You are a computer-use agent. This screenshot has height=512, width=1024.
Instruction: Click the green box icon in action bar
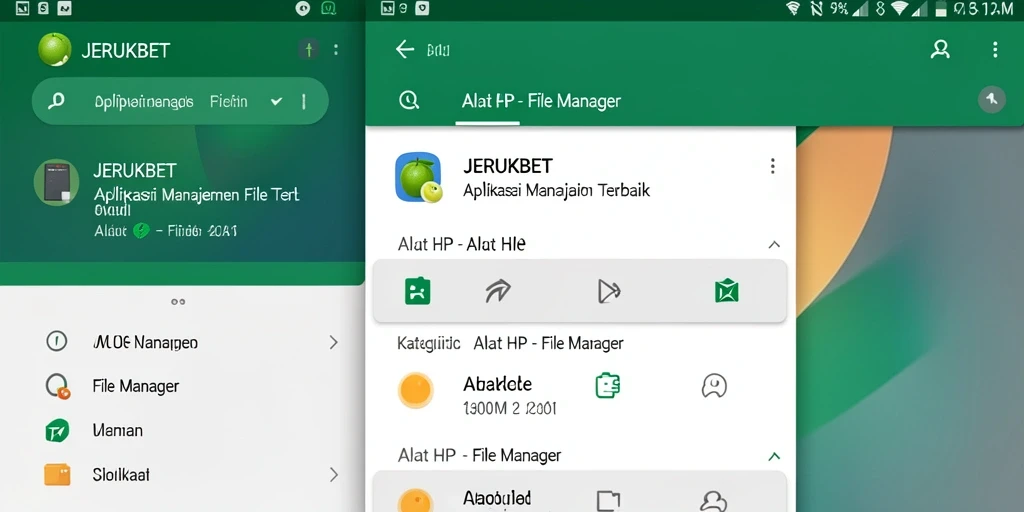(x=726, y=291)
